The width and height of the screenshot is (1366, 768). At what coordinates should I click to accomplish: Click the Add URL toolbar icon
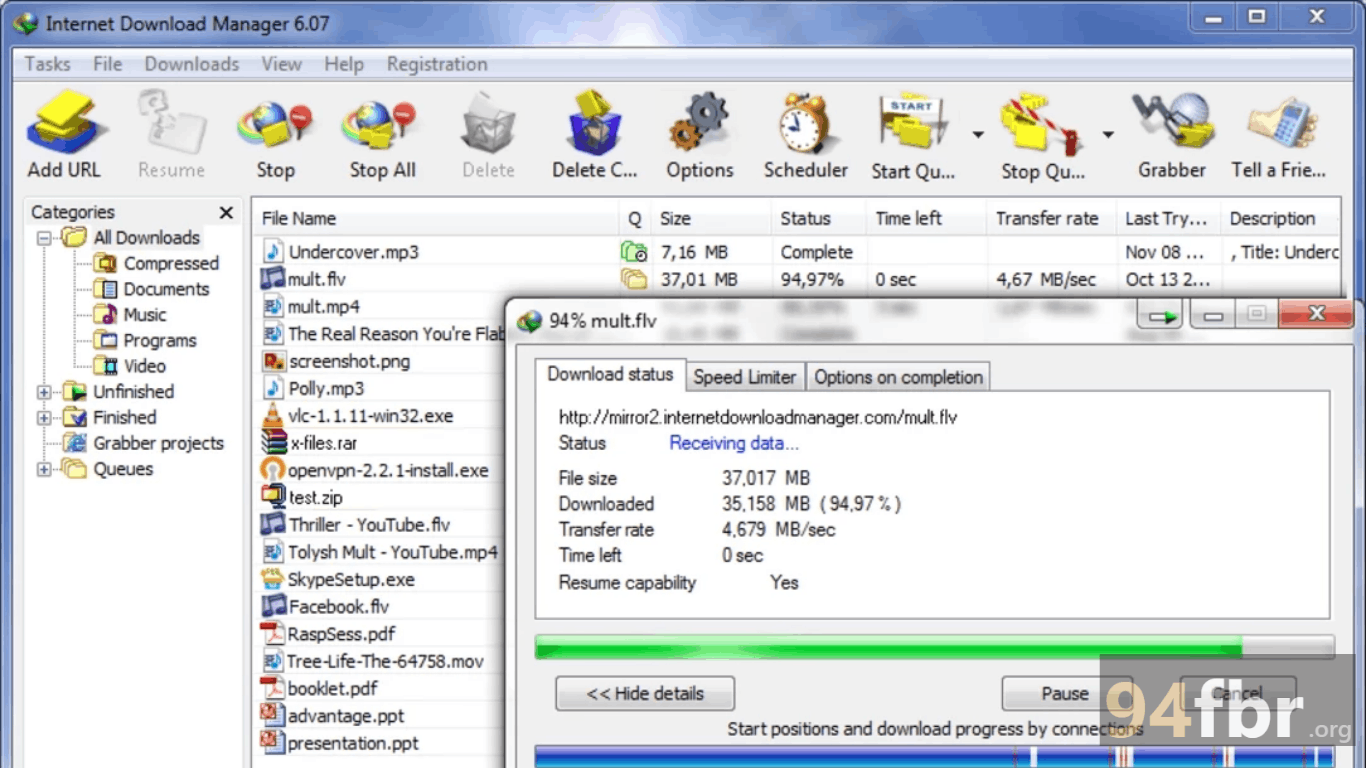coord(64,123)
